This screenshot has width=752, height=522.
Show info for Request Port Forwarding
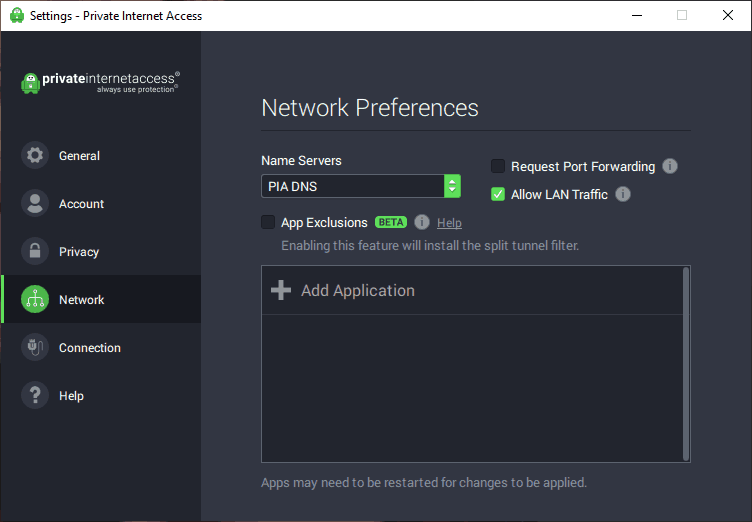(x=670, y=166)
